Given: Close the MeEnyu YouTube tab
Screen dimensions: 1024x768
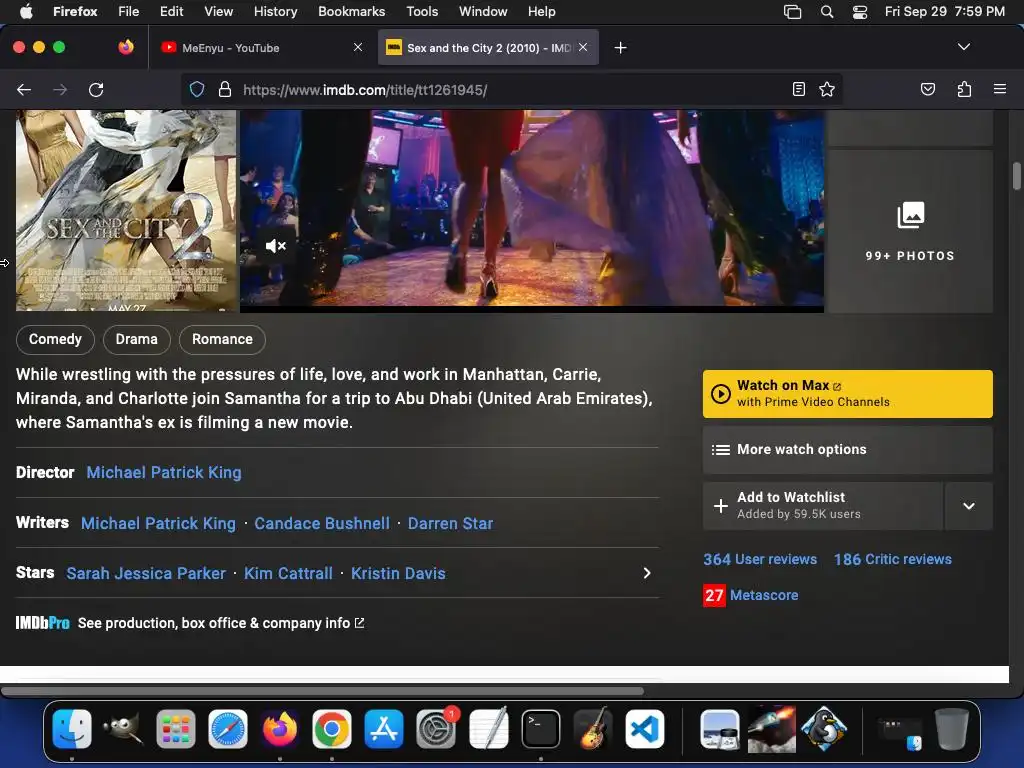Looking at the screenshot, I should [x=358, y=47].
